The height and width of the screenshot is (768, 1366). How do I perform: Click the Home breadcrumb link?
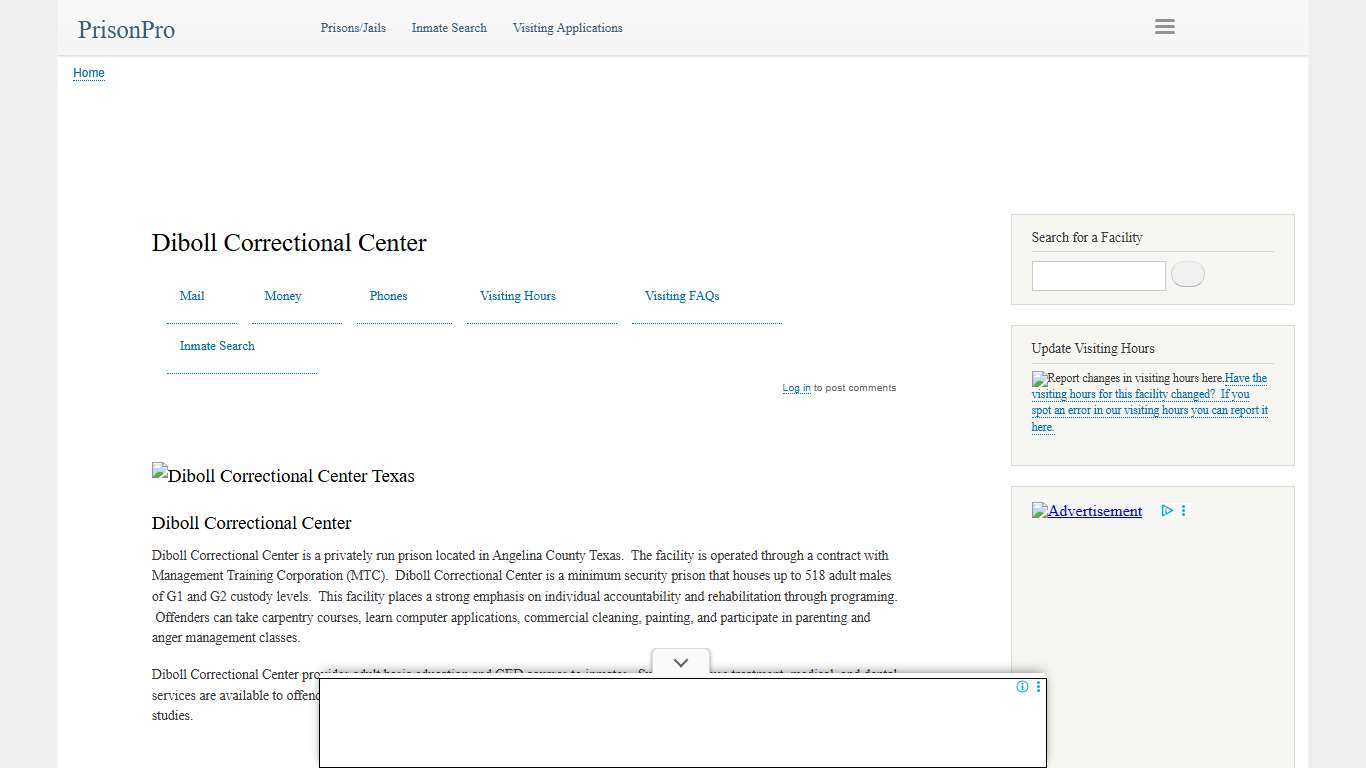pyautogui.click(x=89, y=73)
